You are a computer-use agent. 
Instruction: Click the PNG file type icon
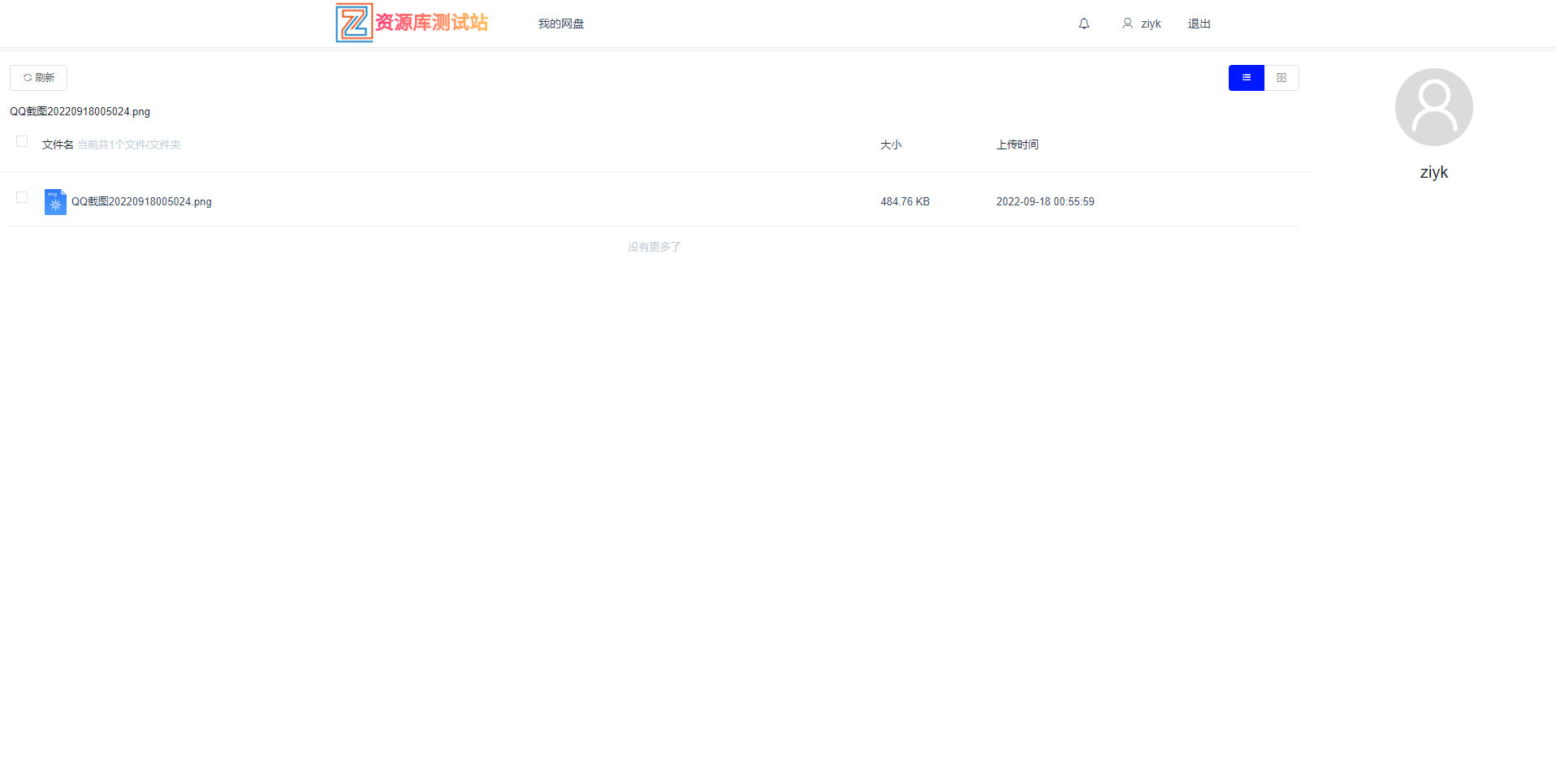(55, 201)
